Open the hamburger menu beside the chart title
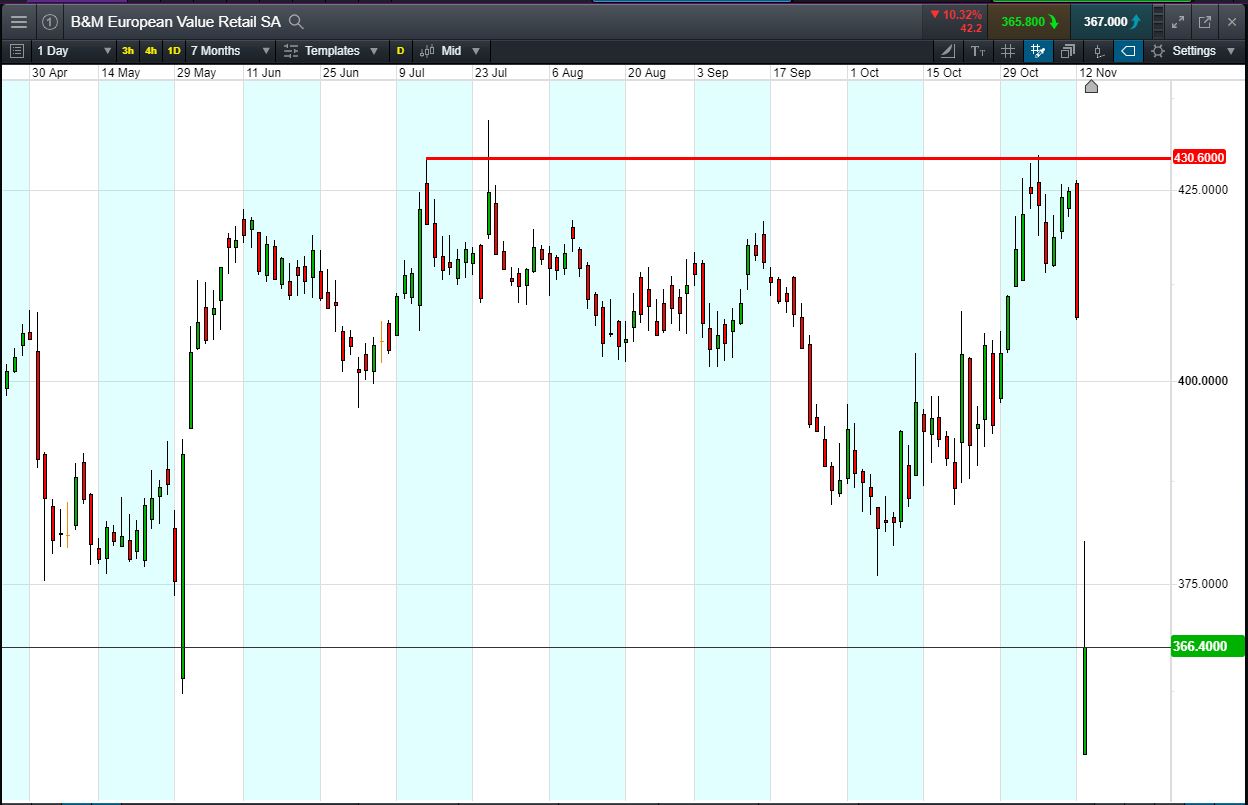 [x=19, y=21]
